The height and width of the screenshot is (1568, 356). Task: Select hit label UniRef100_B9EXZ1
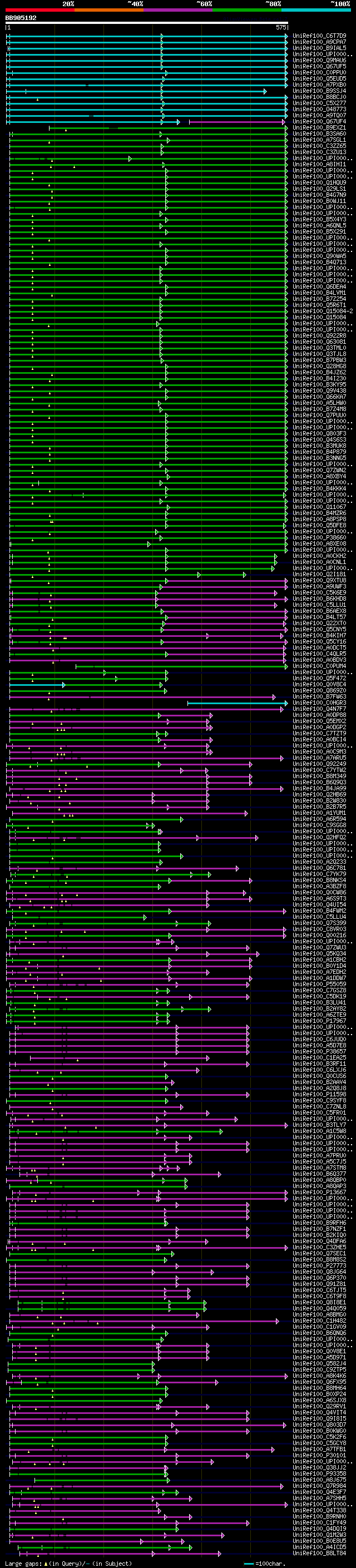tap(319, 128)
